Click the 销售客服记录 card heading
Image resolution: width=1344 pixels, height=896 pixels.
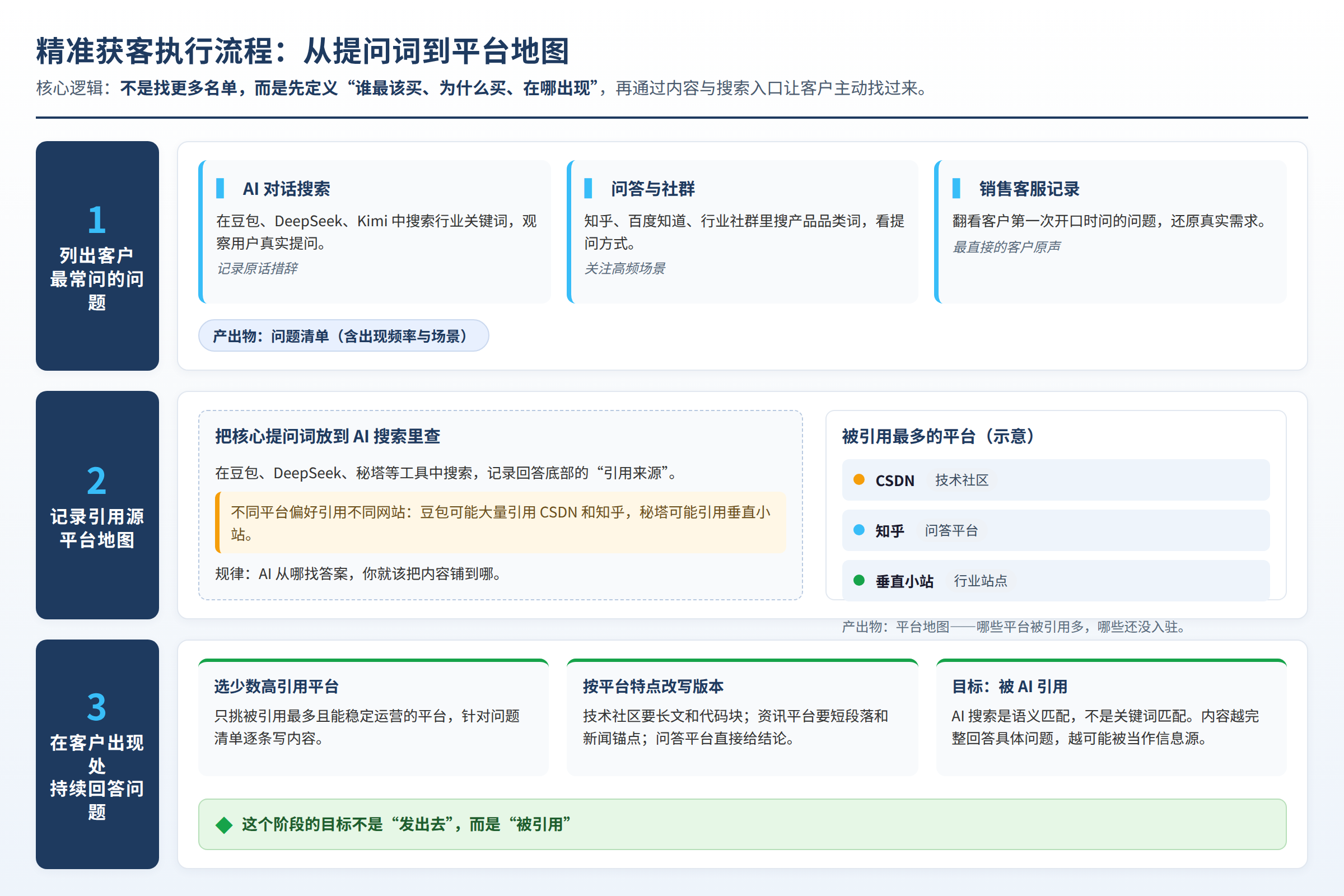click(x=1029, y=189)
